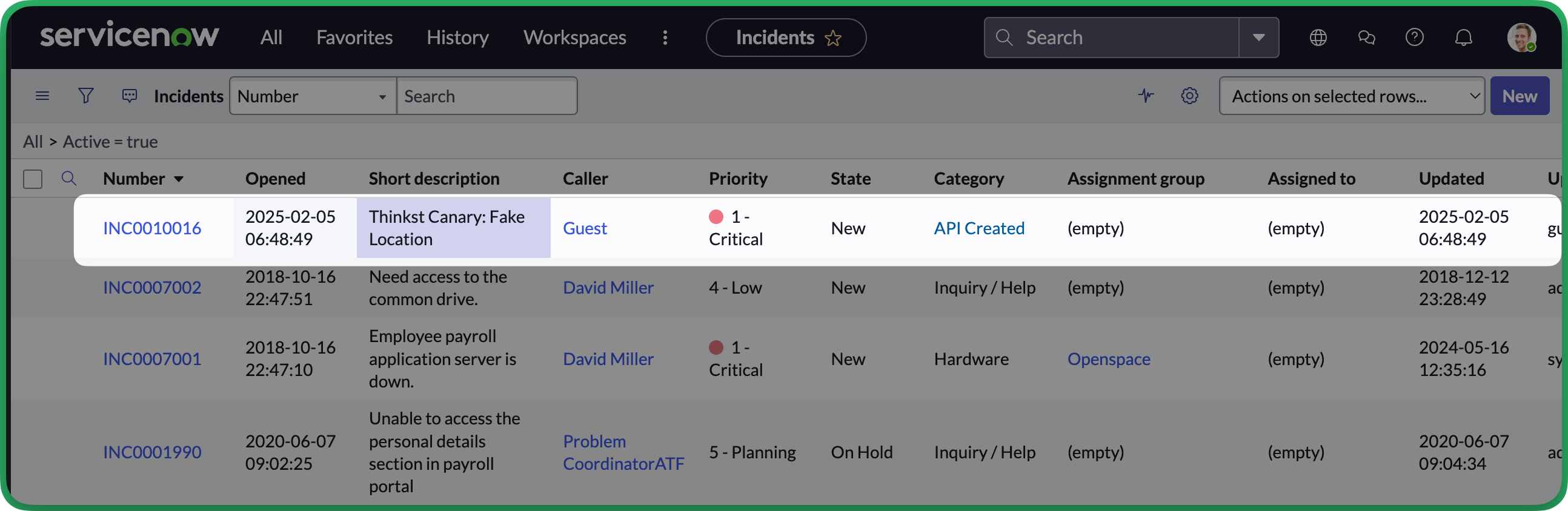Toggle the select all rows checkbox
1568x511 pixels.
point(33,179)
